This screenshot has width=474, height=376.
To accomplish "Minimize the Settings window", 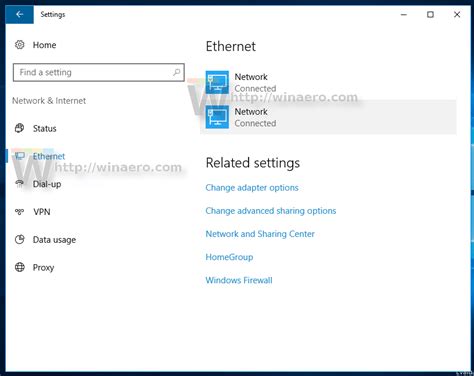I will coord(404,15).
